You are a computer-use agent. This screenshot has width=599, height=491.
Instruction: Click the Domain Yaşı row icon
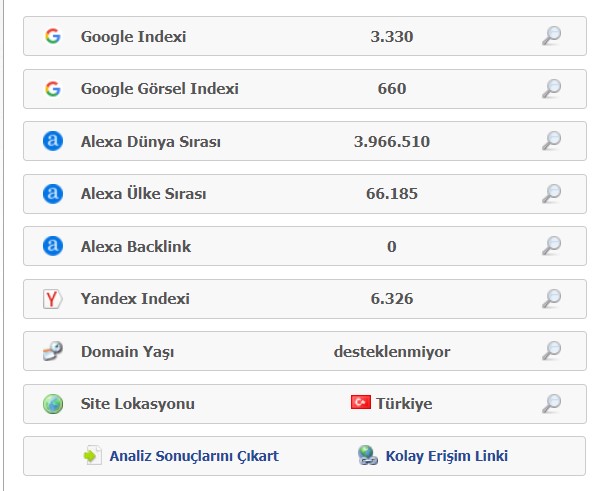[x=53, y=351]
